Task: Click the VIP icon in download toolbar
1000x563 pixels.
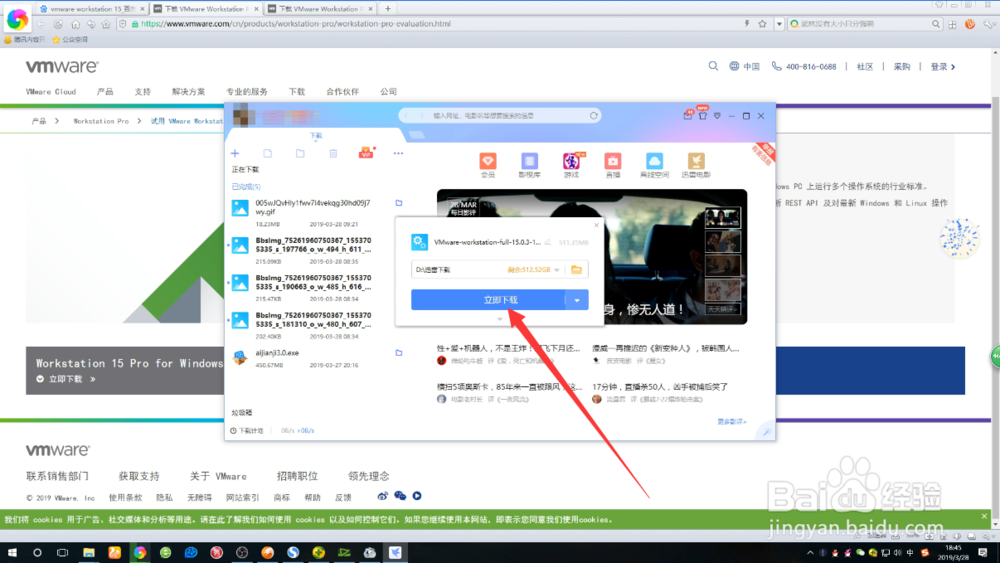Action: point(366,153)
